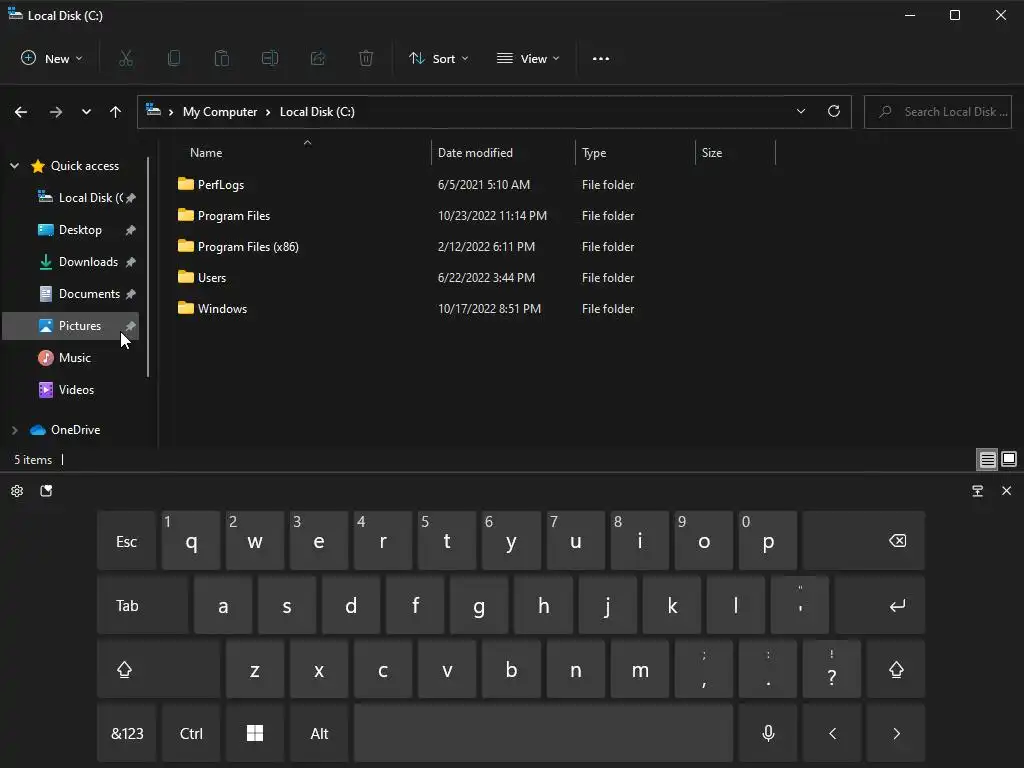This screenshot has height=768, width=1024.
Task: Click Local Disk (C:) breadcrumb segment
Action: pyautogui.click(x=317, y=112)
